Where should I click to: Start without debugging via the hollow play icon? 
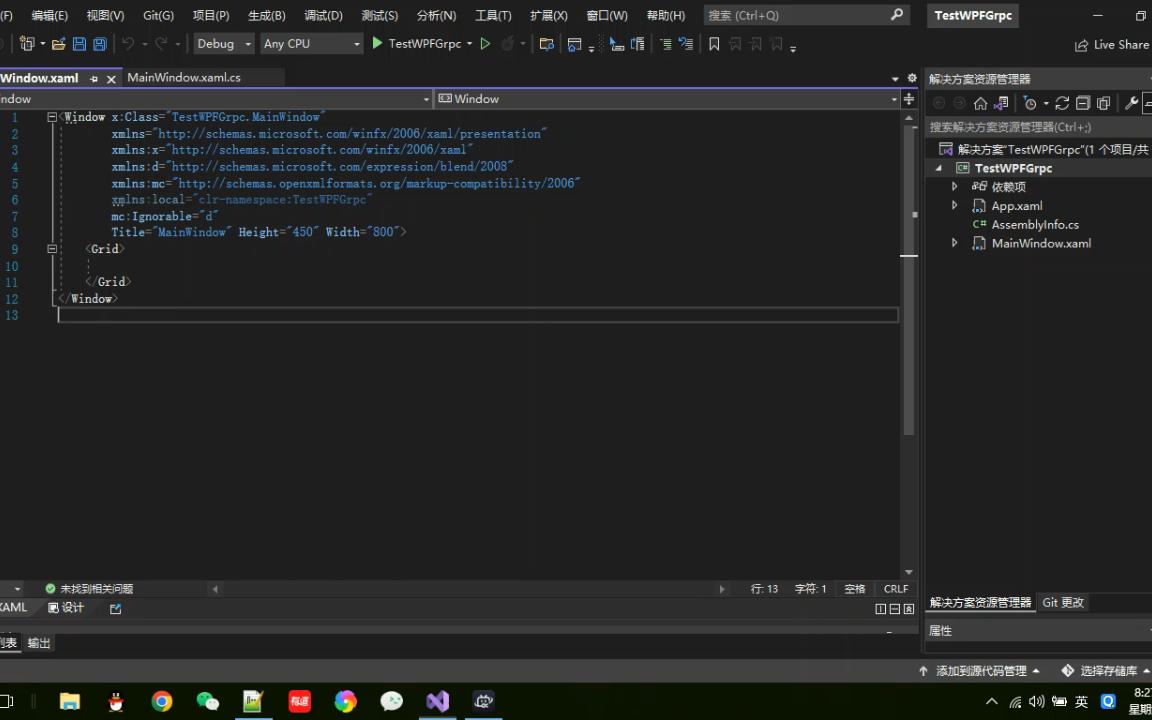(485, 44)
